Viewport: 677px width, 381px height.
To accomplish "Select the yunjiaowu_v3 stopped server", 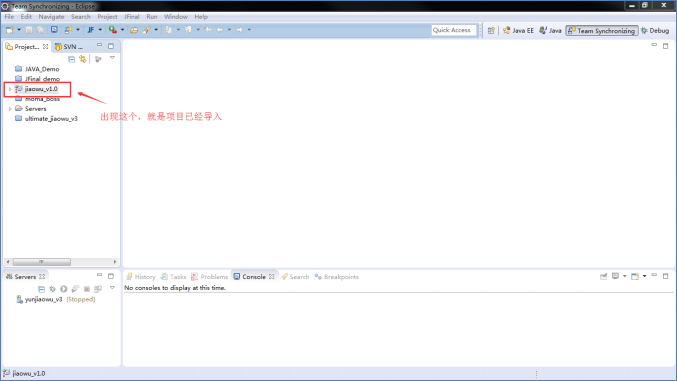I will click(55, 299).
